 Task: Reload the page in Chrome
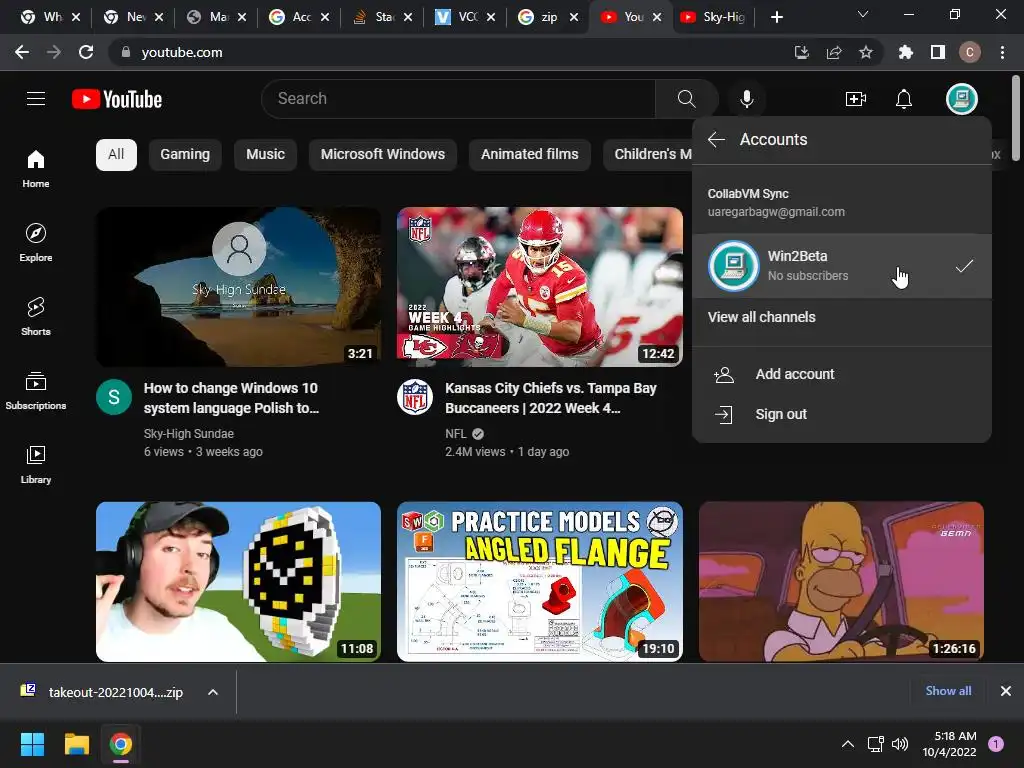point(86,52)
